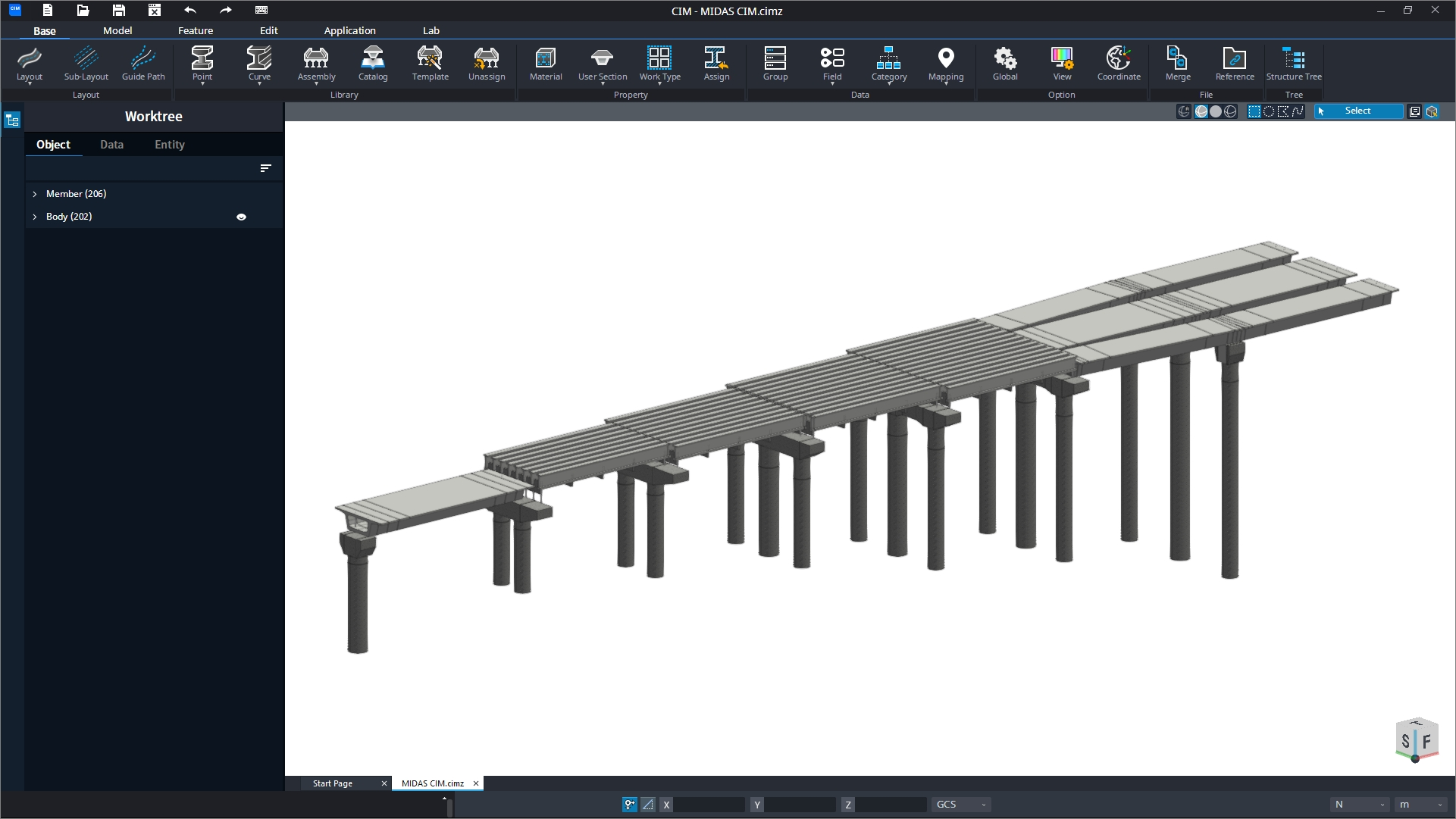Expand the Member (206) tree node
Viewport: 1456px width, 819px height.
34,194
